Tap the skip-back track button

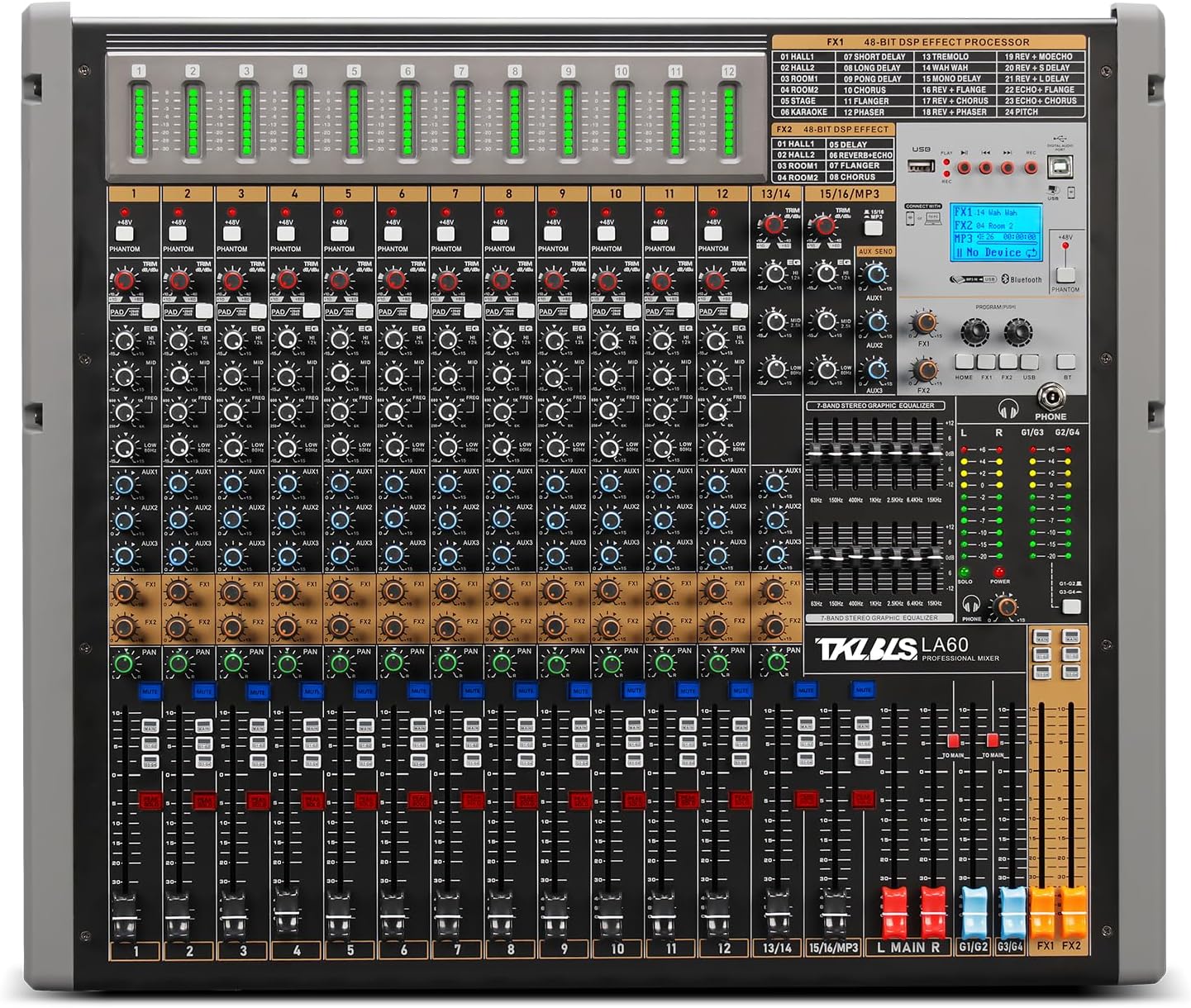(x=985, y=167)
